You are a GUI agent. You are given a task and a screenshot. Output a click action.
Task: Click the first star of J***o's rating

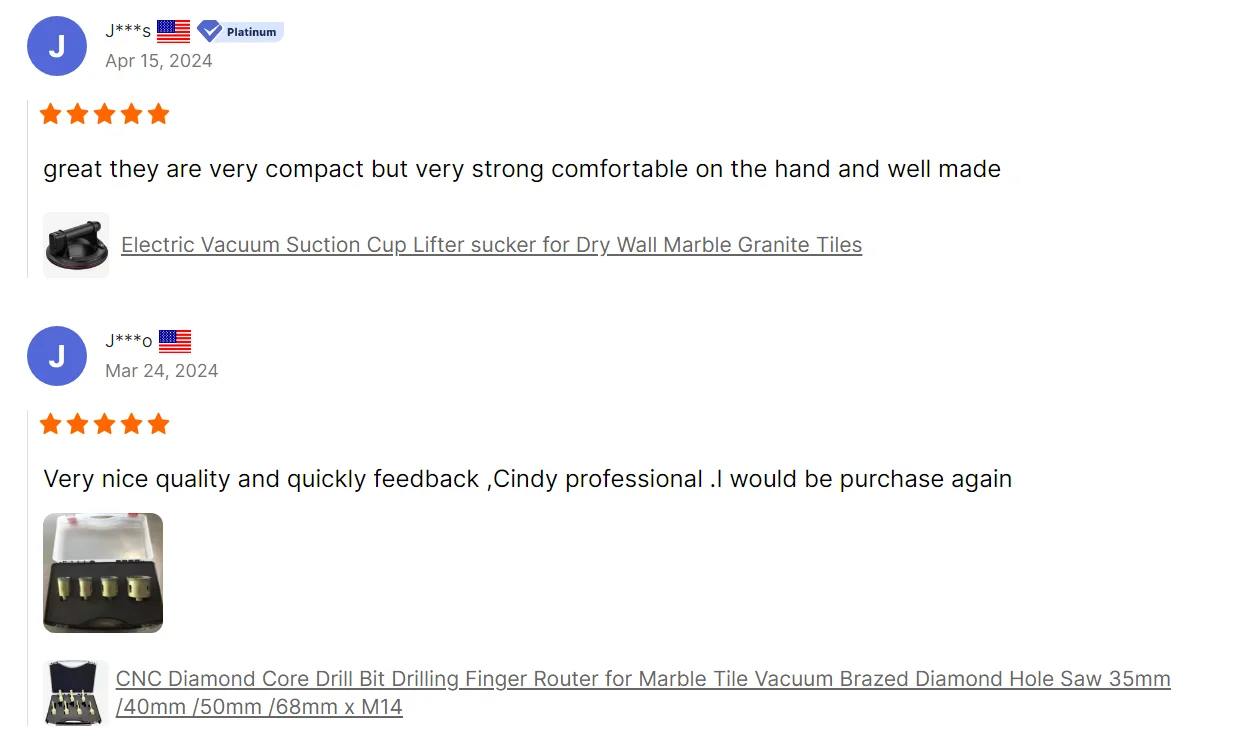click(x=50, y=424)
